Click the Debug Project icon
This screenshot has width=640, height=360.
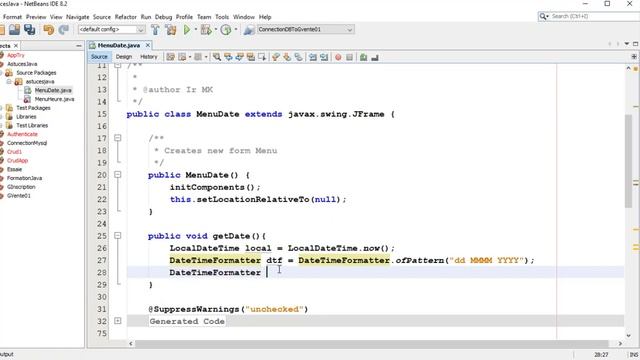(206, 29)
